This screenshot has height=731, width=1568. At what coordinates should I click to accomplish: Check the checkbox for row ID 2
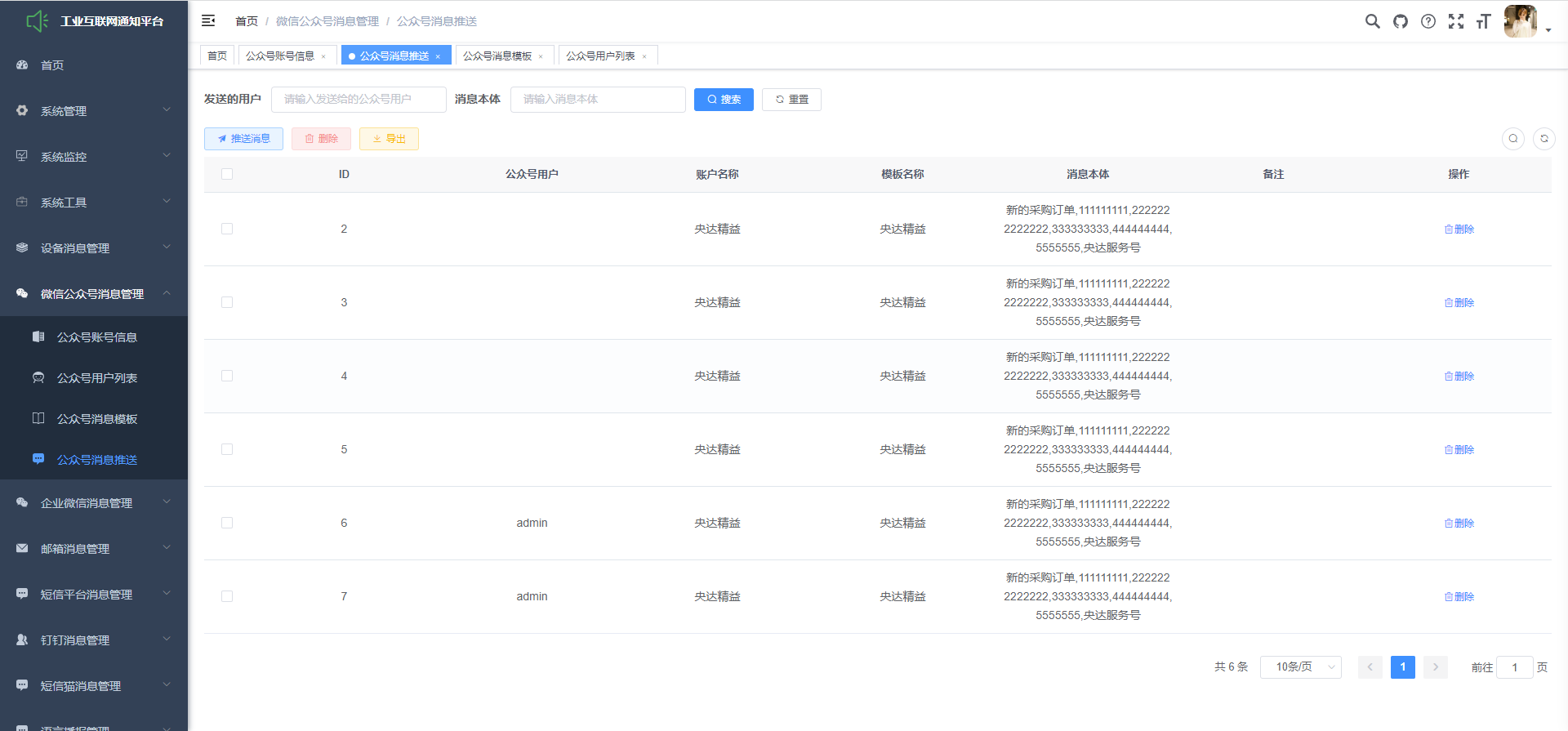click(227, 229)
